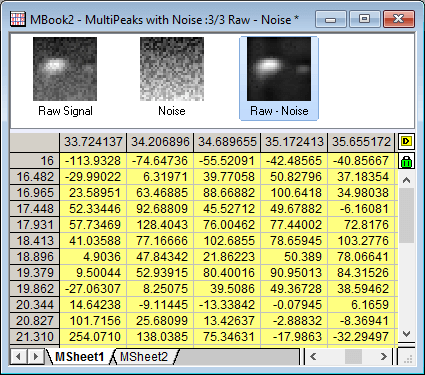
Task: Switch to the MSheet1 tab
Action: (x=79, y=357)
